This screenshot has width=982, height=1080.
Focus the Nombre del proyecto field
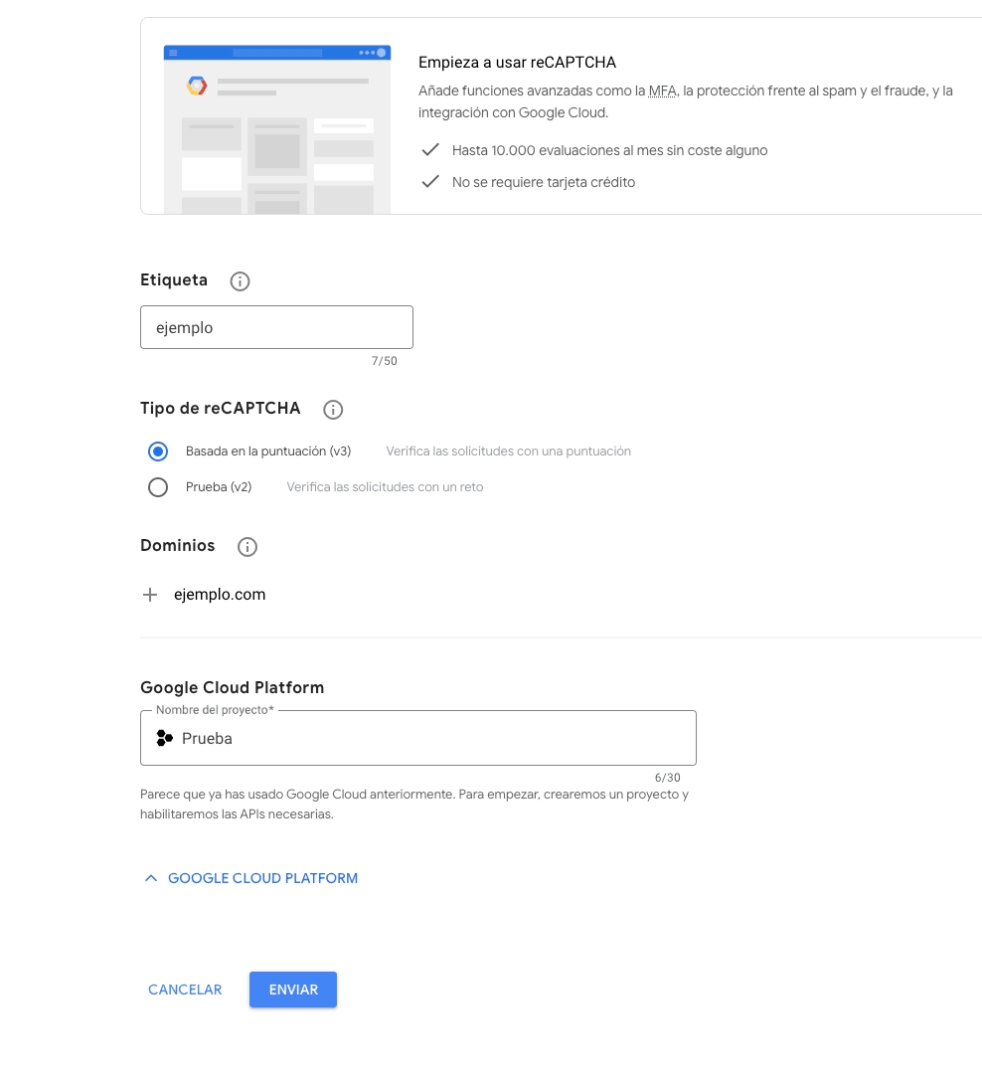click(418, 738)
